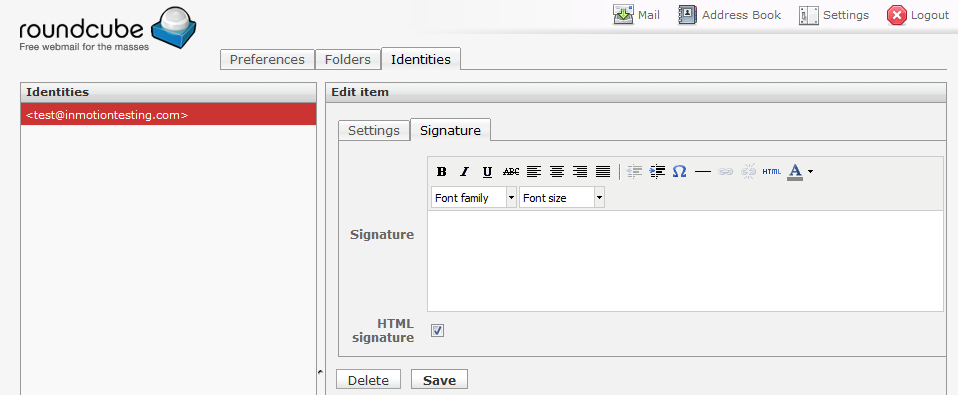Viewport: 958px width, 395px height.
Task: Apply underline formatting to signature
Action: pyautogui.click(x=487, y=172)
